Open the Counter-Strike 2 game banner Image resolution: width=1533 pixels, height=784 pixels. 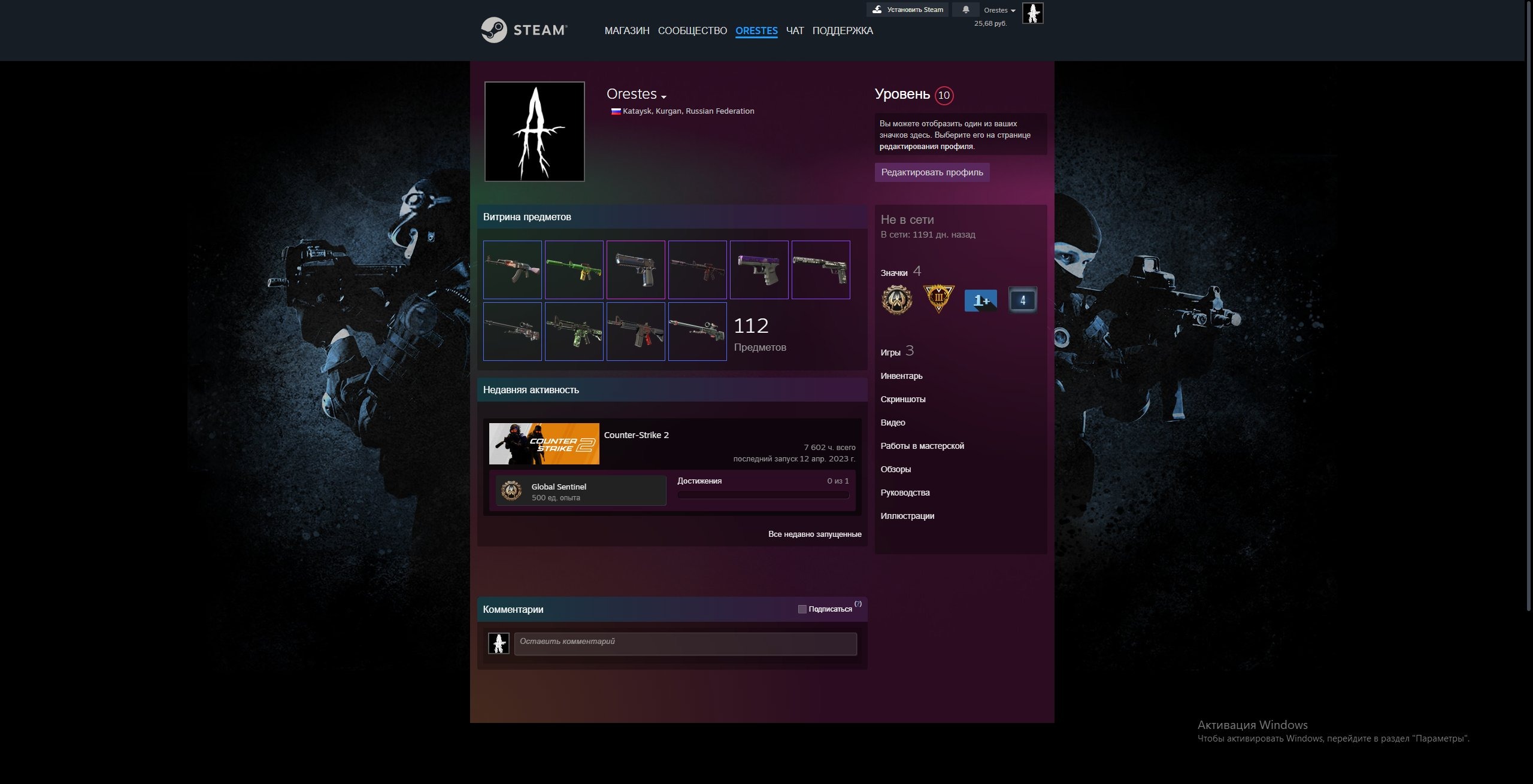coord(544,443)
